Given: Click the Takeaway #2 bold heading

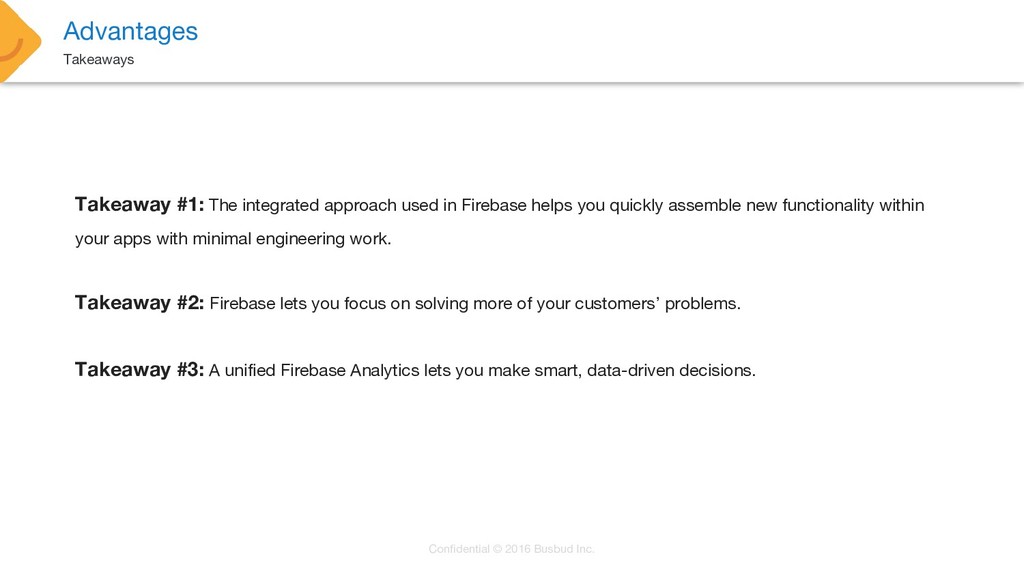Looking at the screenshot, I should click(x=139, y=303).
